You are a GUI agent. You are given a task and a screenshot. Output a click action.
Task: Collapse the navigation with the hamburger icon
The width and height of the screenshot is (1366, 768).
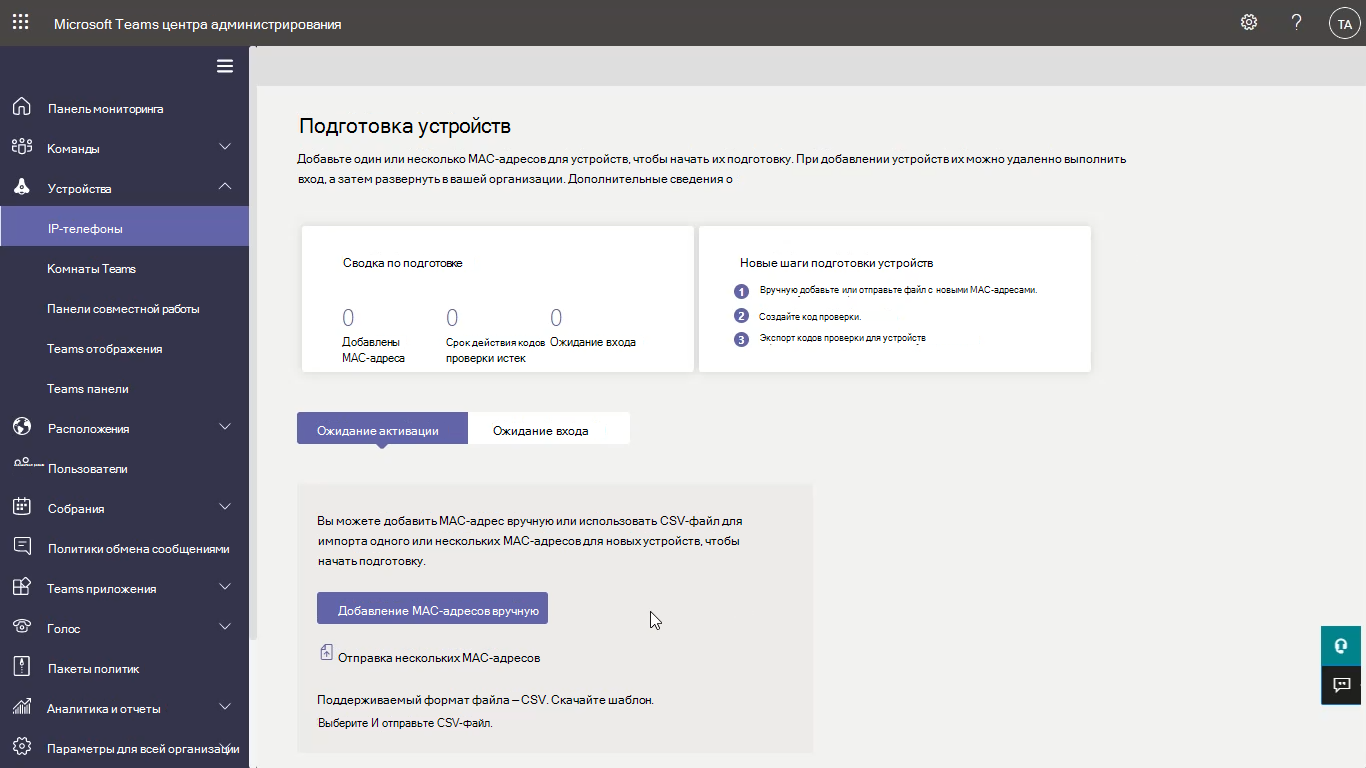click(x=225, y=66)
